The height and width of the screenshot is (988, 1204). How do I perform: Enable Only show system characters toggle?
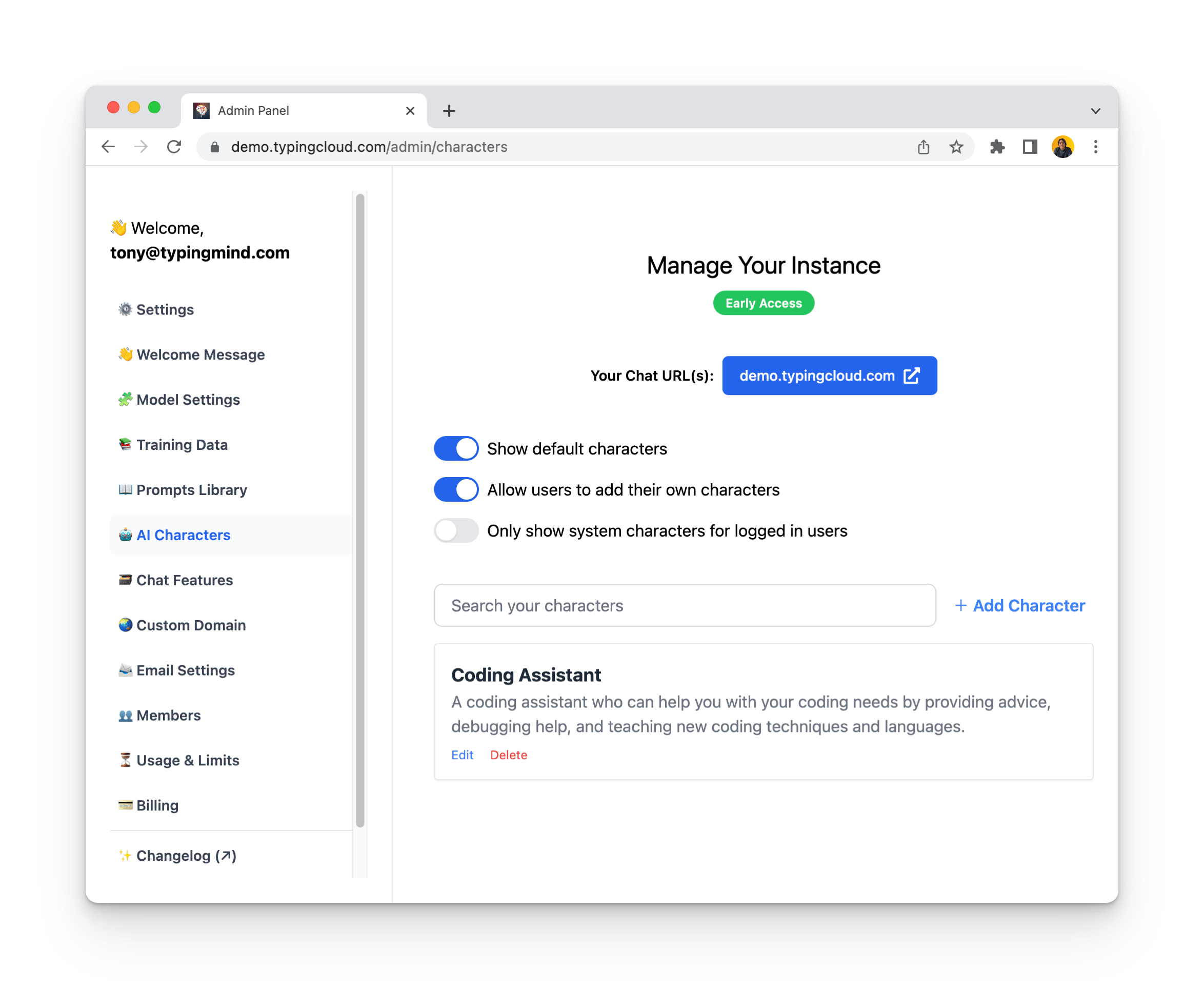[456, 530]
